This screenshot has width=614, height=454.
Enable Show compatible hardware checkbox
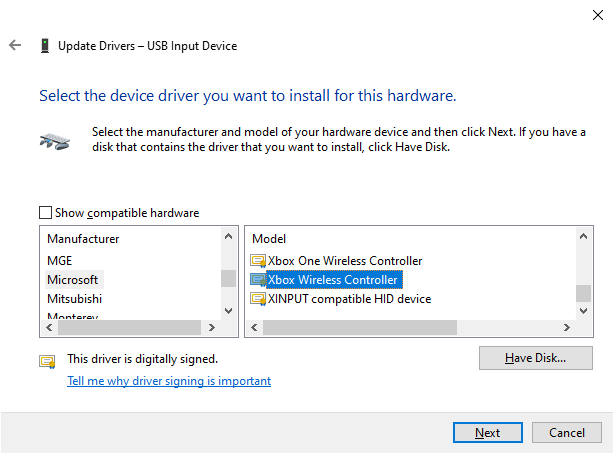pos(45,213)
